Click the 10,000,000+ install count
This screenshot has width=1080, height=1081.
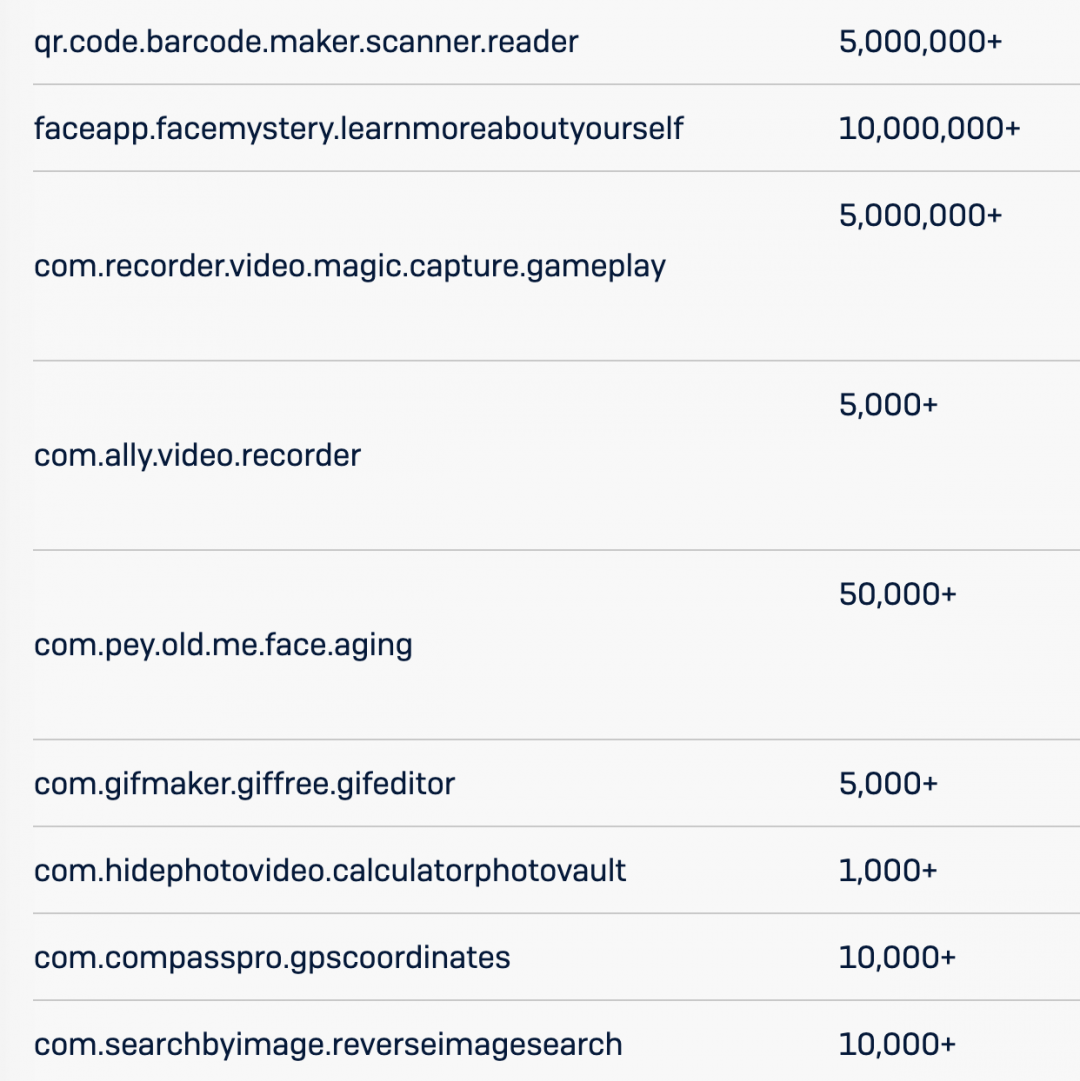929,129
